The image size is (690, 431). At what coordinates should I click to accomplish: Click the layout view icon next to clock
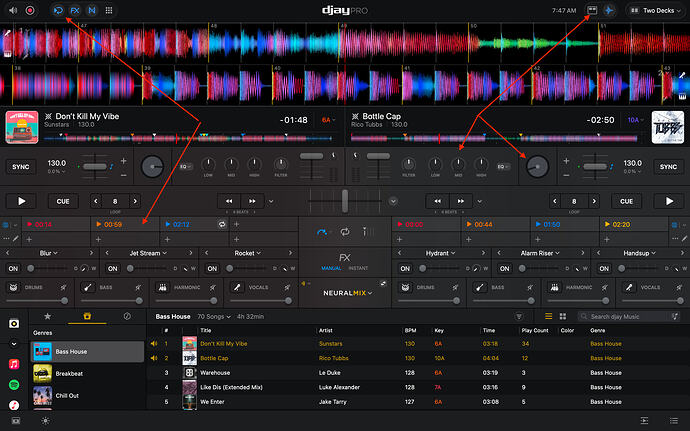pos(592,10)
